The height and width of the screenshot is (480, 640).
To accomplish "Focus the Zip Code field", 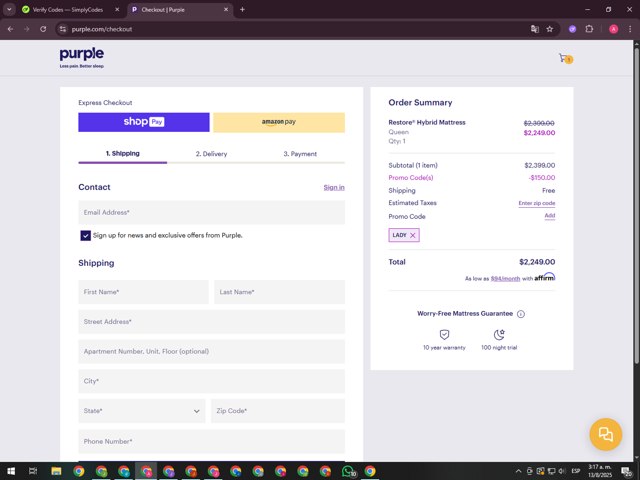I will tap(278, 411).
